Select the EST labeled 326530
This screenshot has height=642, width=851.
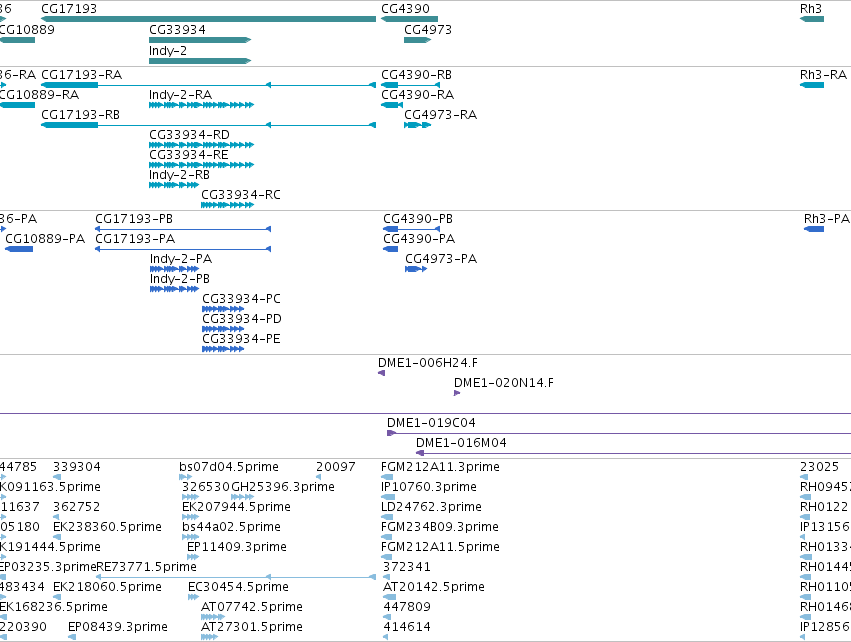206,487
